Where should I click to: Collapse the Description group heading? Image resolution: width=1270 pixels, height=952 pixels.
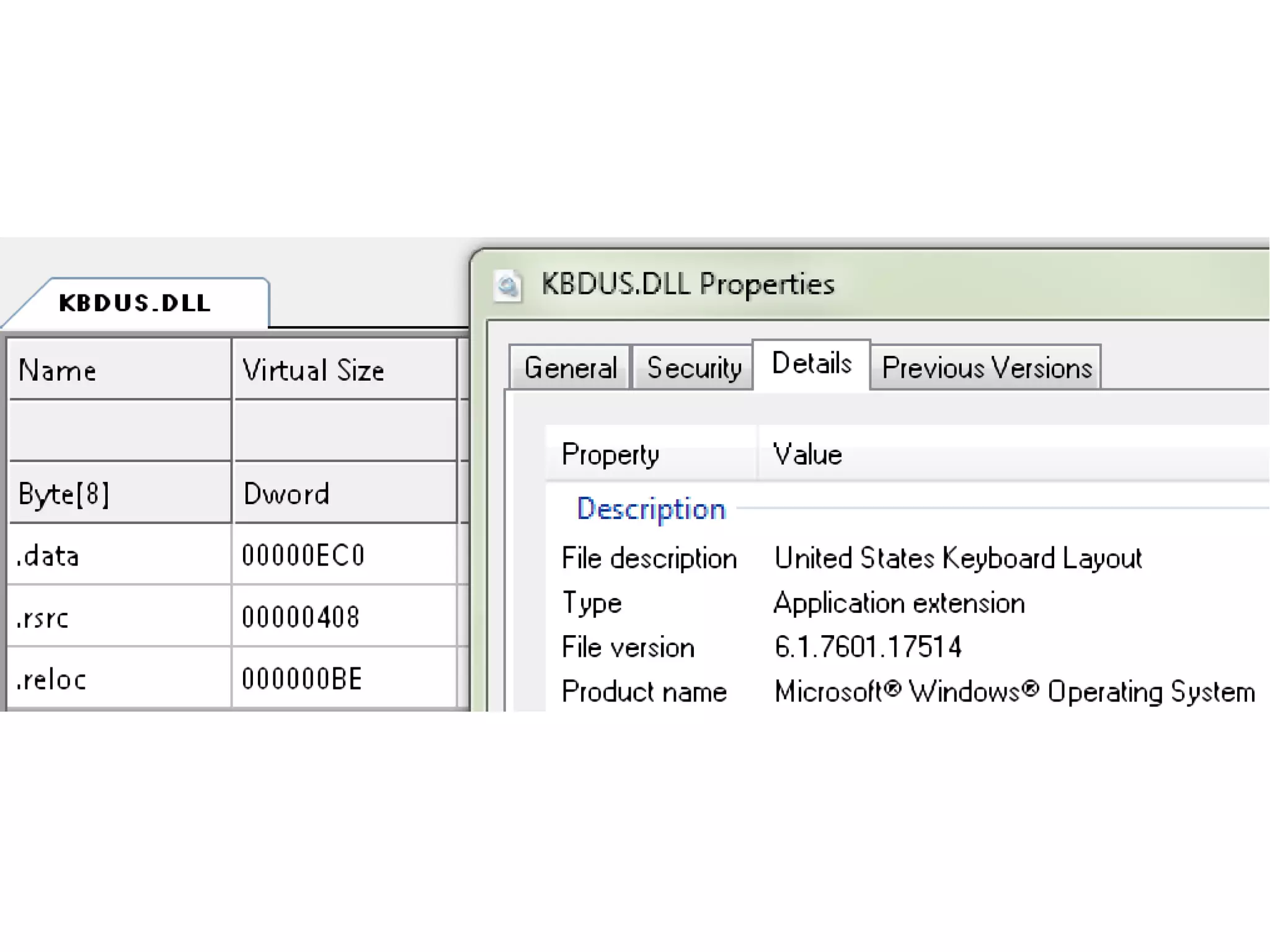651,509
